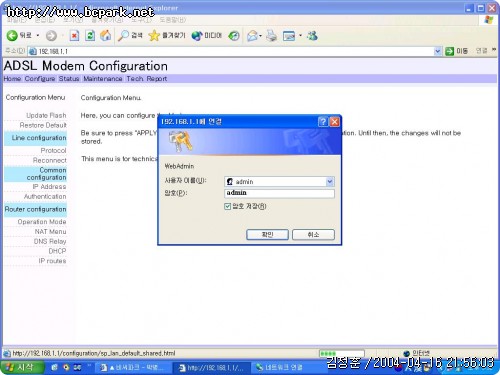Viewport: 500px width, 375px height.
Task: Click the Refresh page icon
Action: pyautogui.click(x=90, y=35)
